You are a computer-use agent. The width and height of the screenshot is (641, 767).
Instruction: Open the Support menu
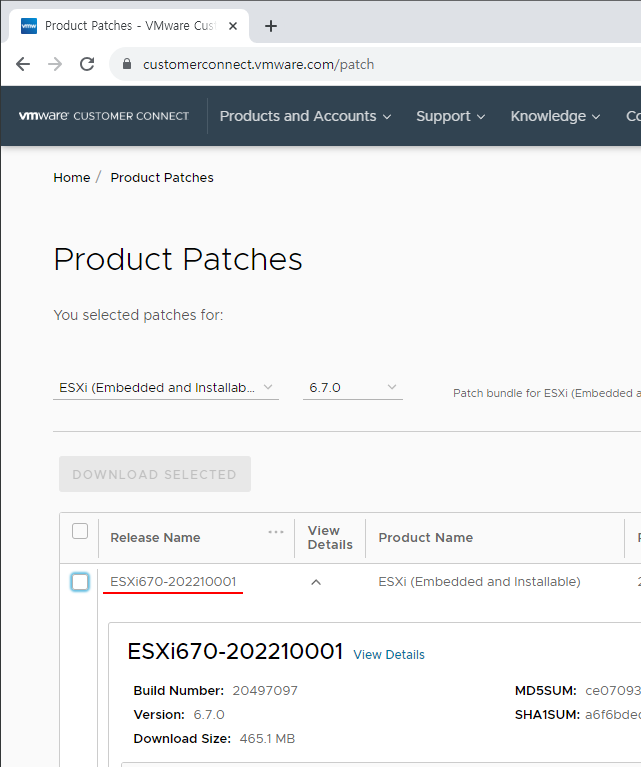pos(450,116)
